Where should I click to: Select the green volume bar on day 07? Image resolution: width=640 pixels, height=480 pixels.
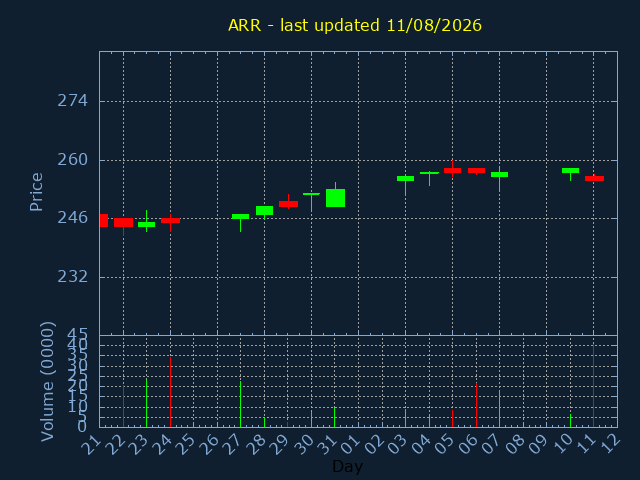tap(499, 409)
